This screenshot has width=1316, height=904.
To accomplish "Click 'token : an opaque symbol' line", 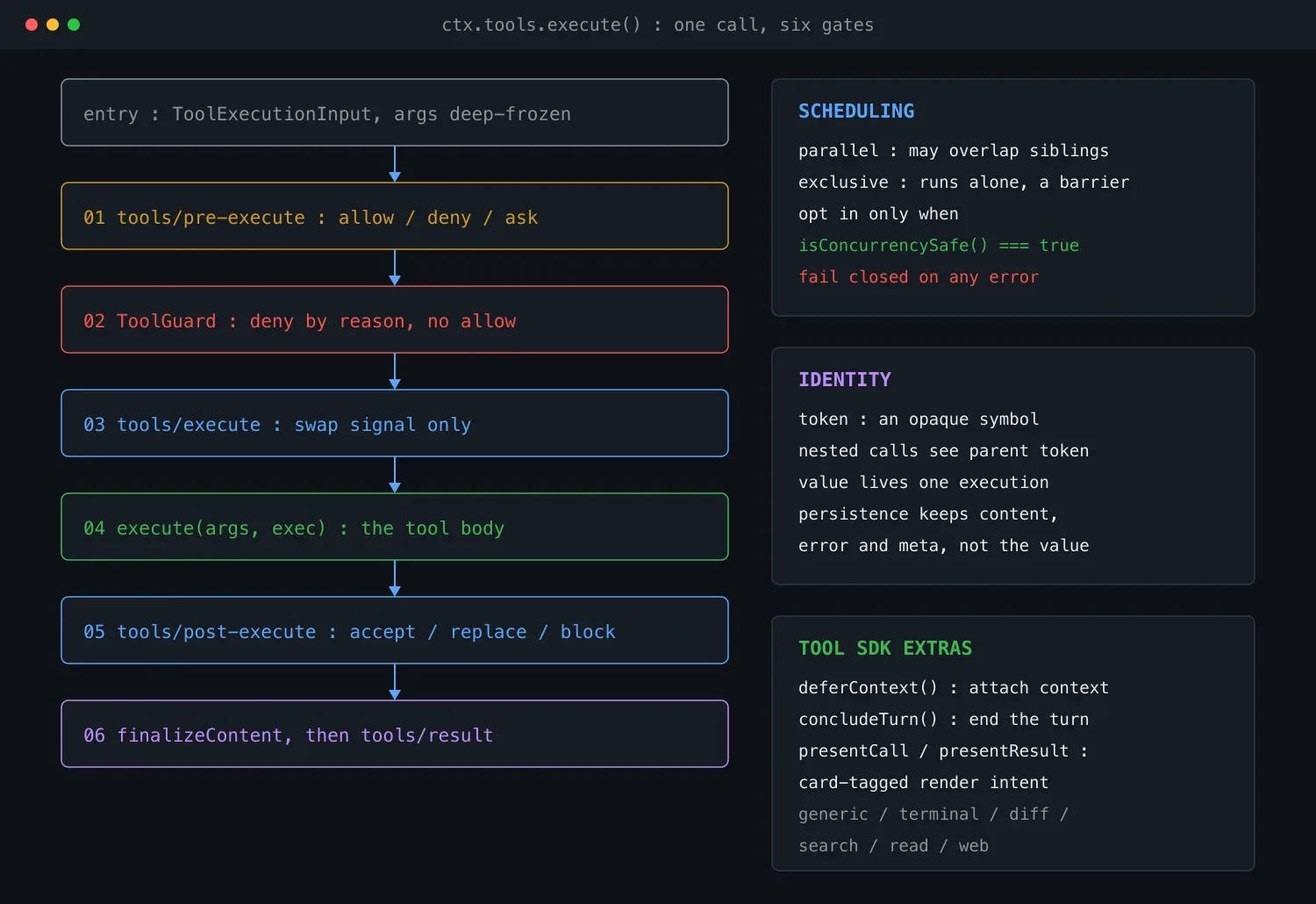I will (919, 420).
